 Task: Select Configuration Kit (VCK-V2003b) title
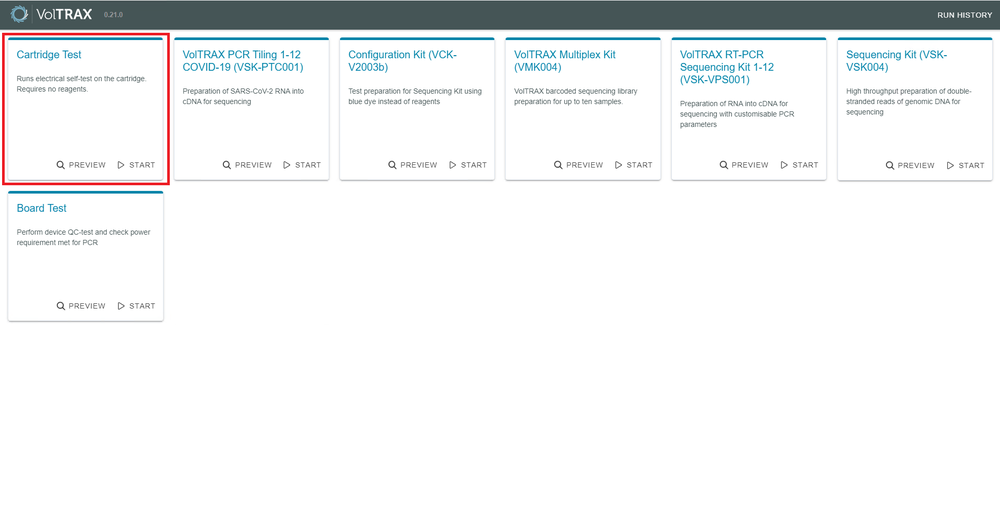pyautogui.click(x=402, y=61)
